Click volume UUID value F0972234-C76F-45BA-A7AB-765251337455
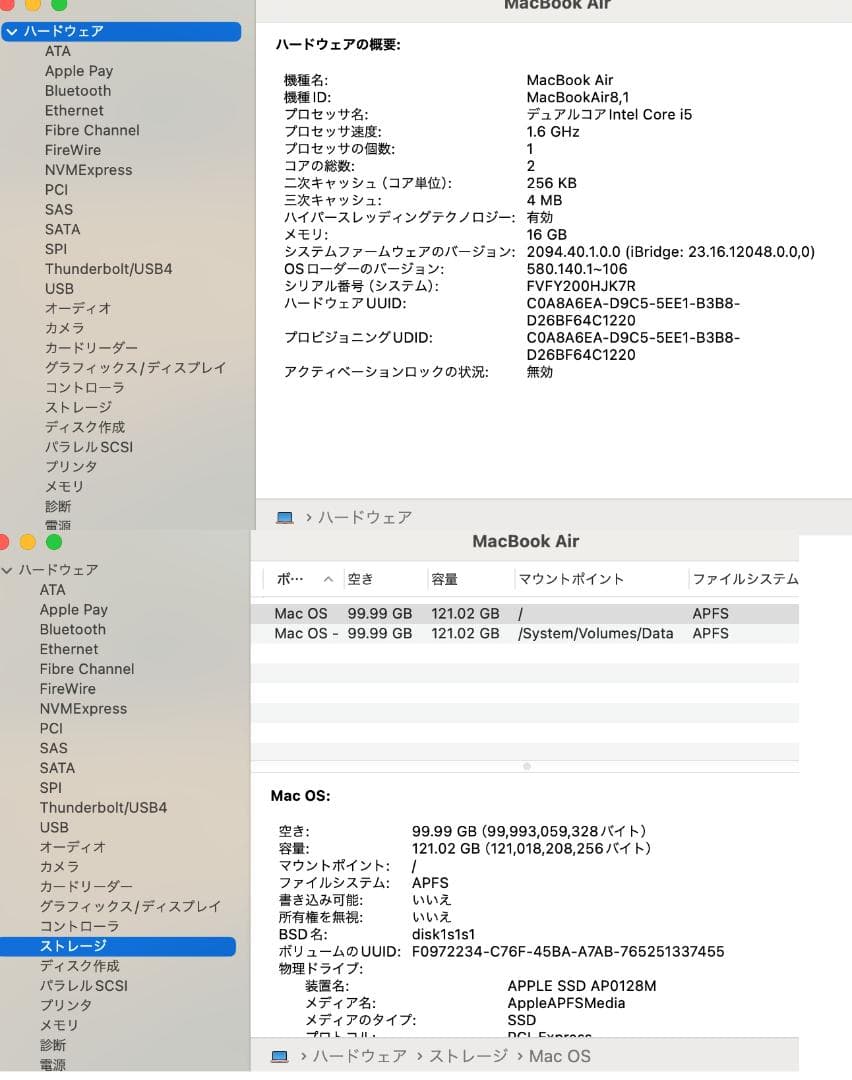852x1080 pixels. tap(568, 953)
